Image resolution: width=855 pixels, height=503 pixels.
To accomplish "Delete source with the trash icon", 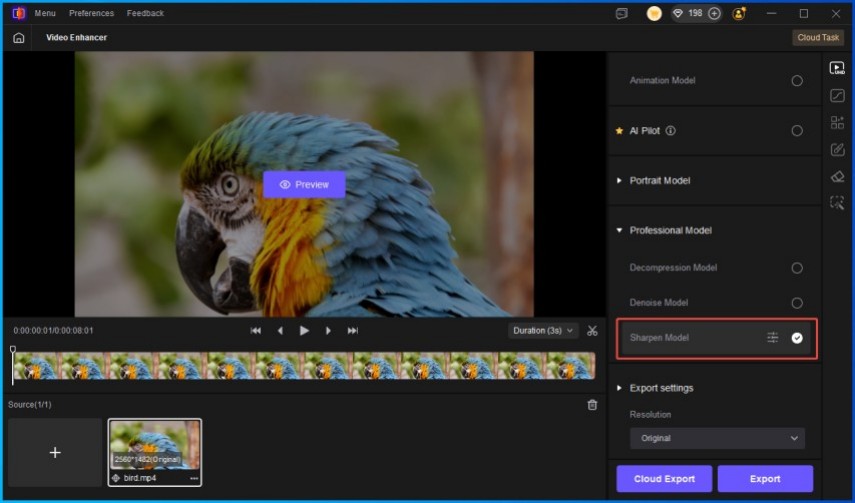I will tap(592, 405).
